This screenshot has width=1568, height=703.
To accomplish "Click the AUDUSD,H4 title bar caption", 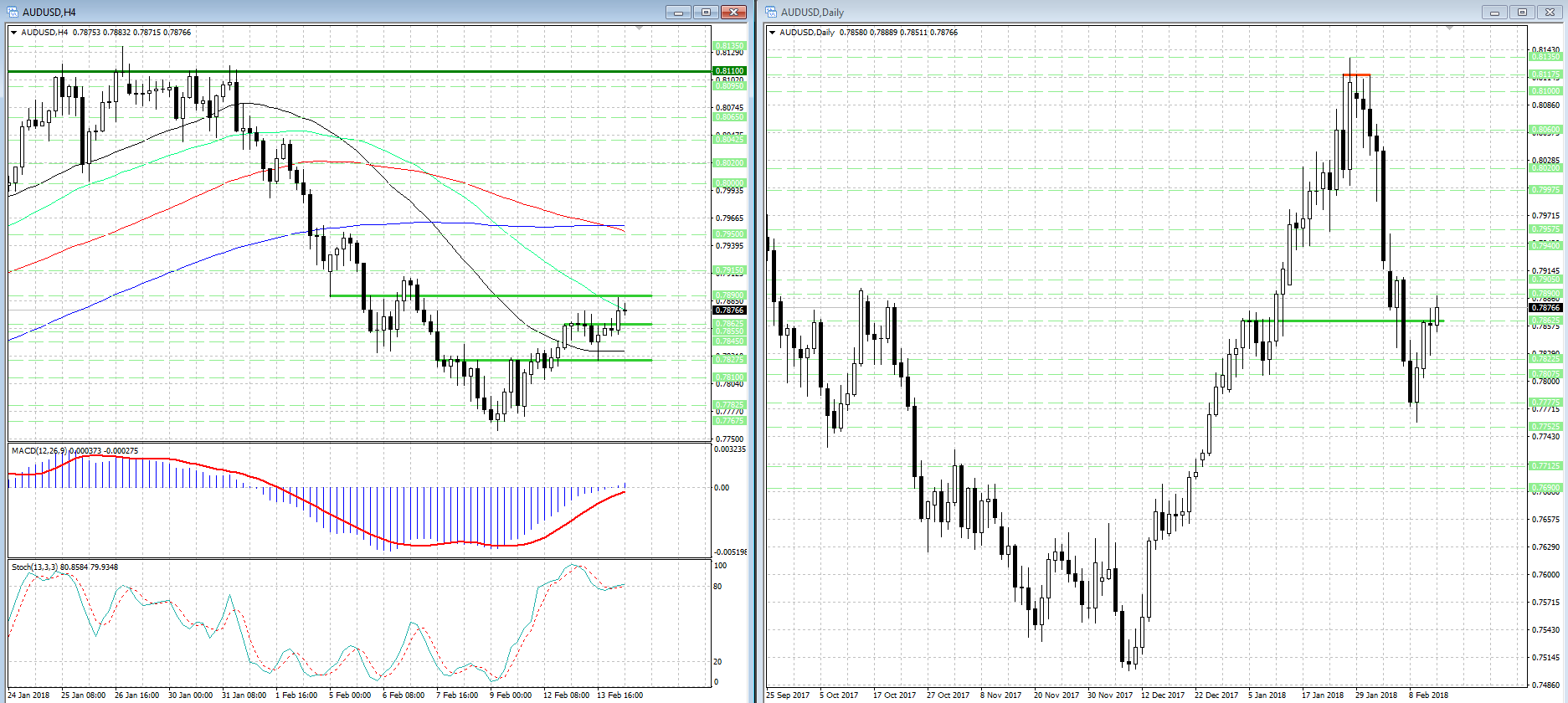I will click(x=49, y=13).
